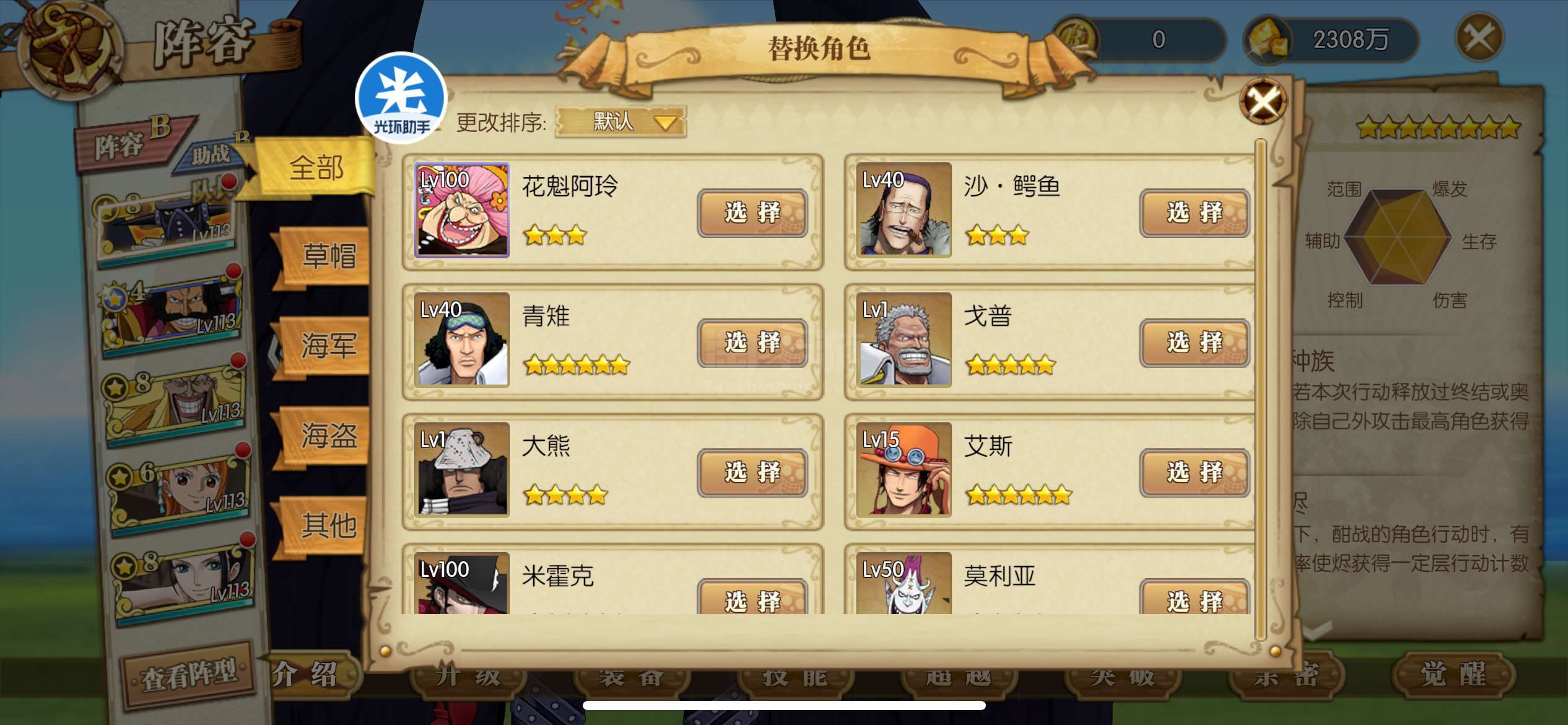Close the 替换角色 popup with X
This screenshot has width=1568, height=725.
pos(1263,102)
